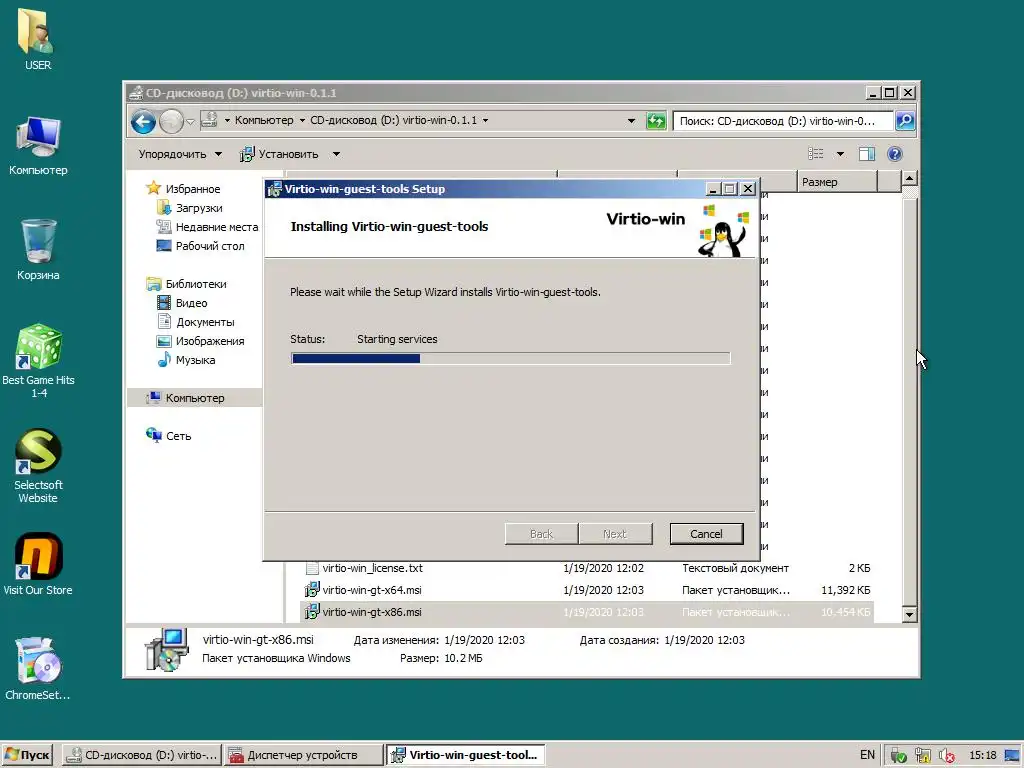Select virtio-win_license.txt file icon

(312, 568)
